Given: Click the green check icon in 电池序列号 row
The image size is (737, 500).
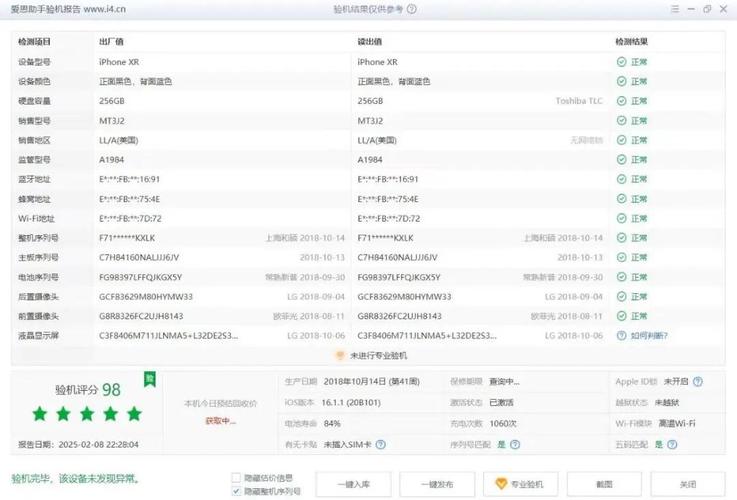Looking at the screenshot, I should coord(621,277).
